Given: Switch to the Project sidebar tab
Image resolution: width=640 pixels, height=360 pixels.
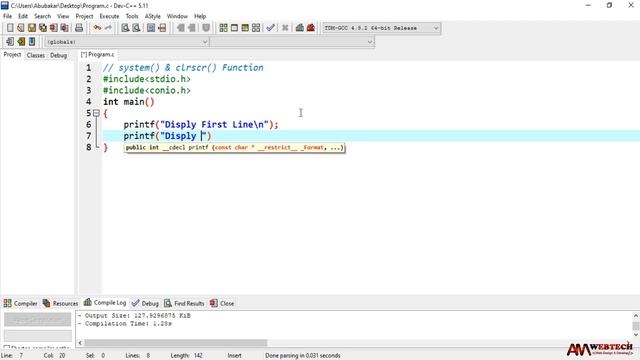Looking at the screenshot, I should pyautogui.click(x=12, y=55).
